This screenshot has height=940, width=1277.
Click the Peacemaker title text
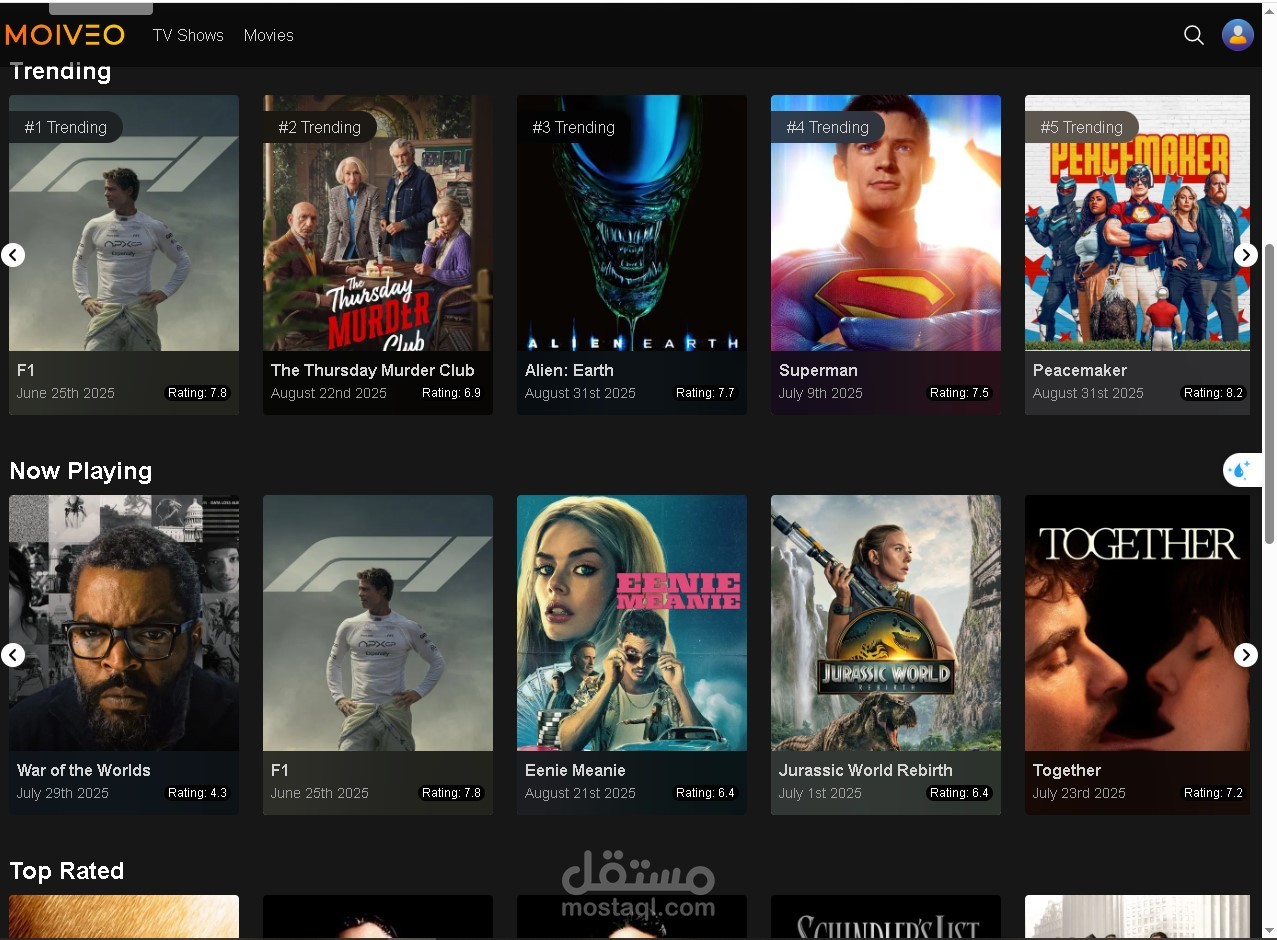pos(1080,370)
